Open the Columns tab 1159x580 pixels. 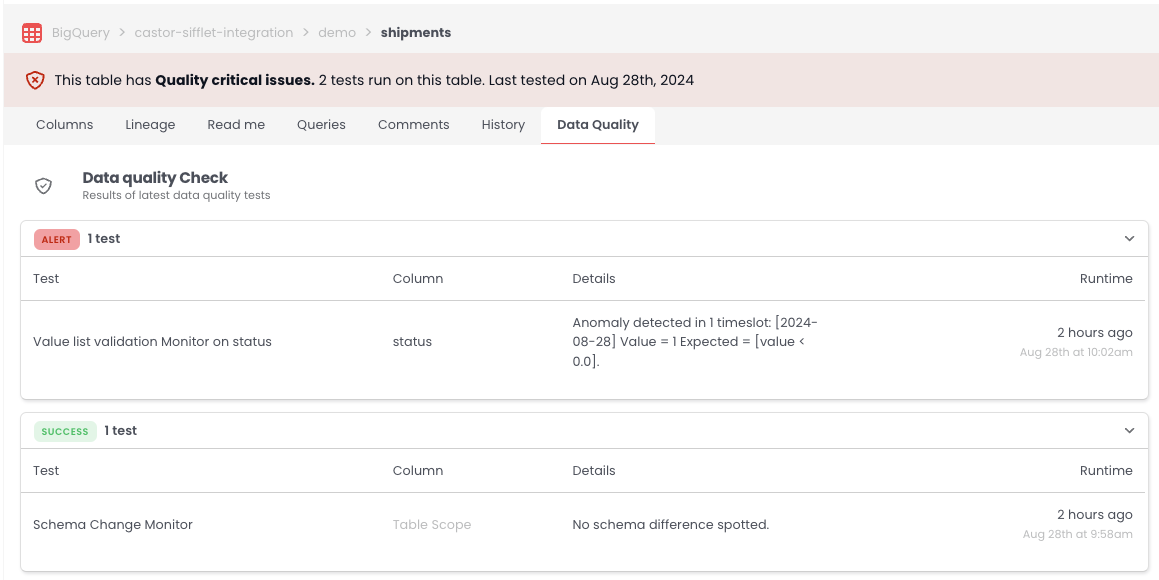tap(64, 125)
